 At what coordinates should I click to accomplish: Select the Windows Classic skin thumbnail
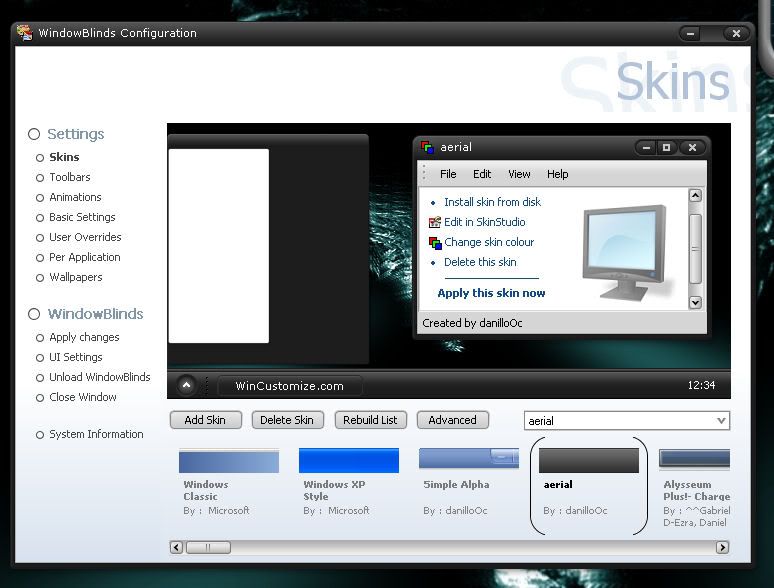coord(229,461)
